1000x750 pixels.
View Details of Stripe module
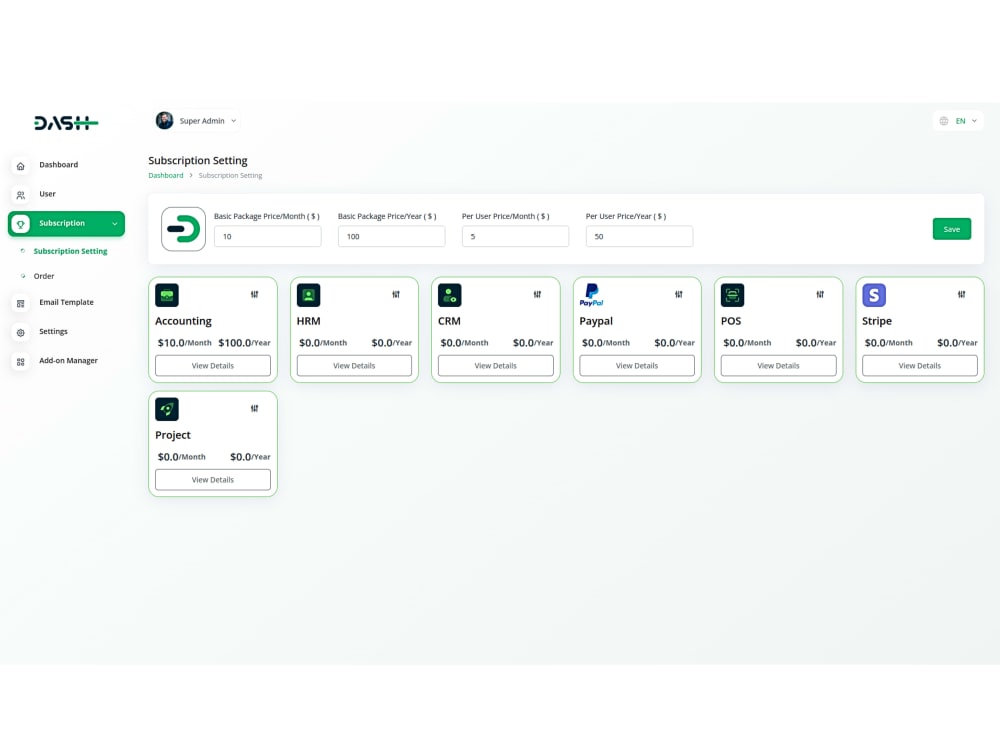point(920,365)
